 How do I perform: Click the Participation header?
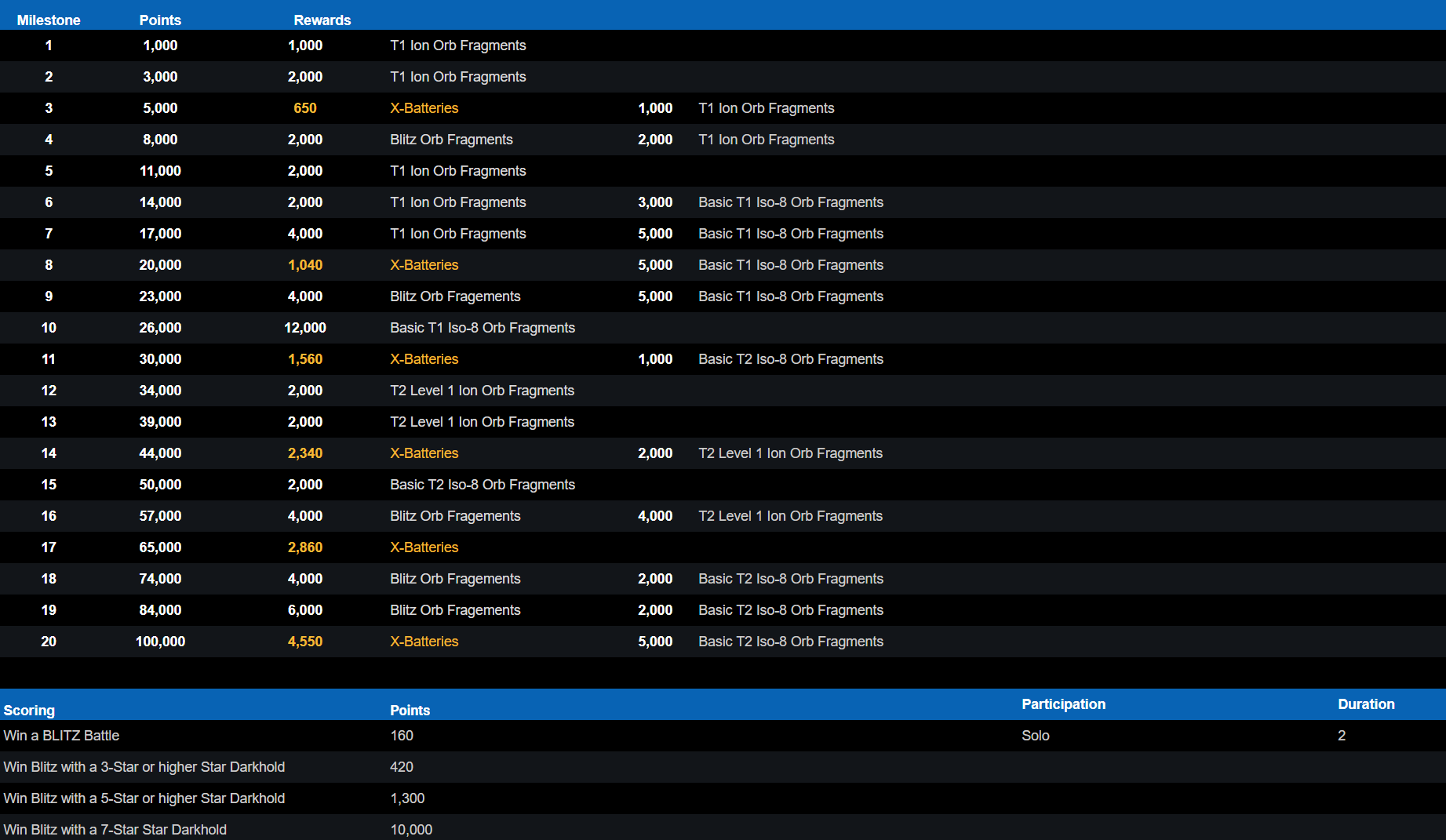click(1063, 704)
